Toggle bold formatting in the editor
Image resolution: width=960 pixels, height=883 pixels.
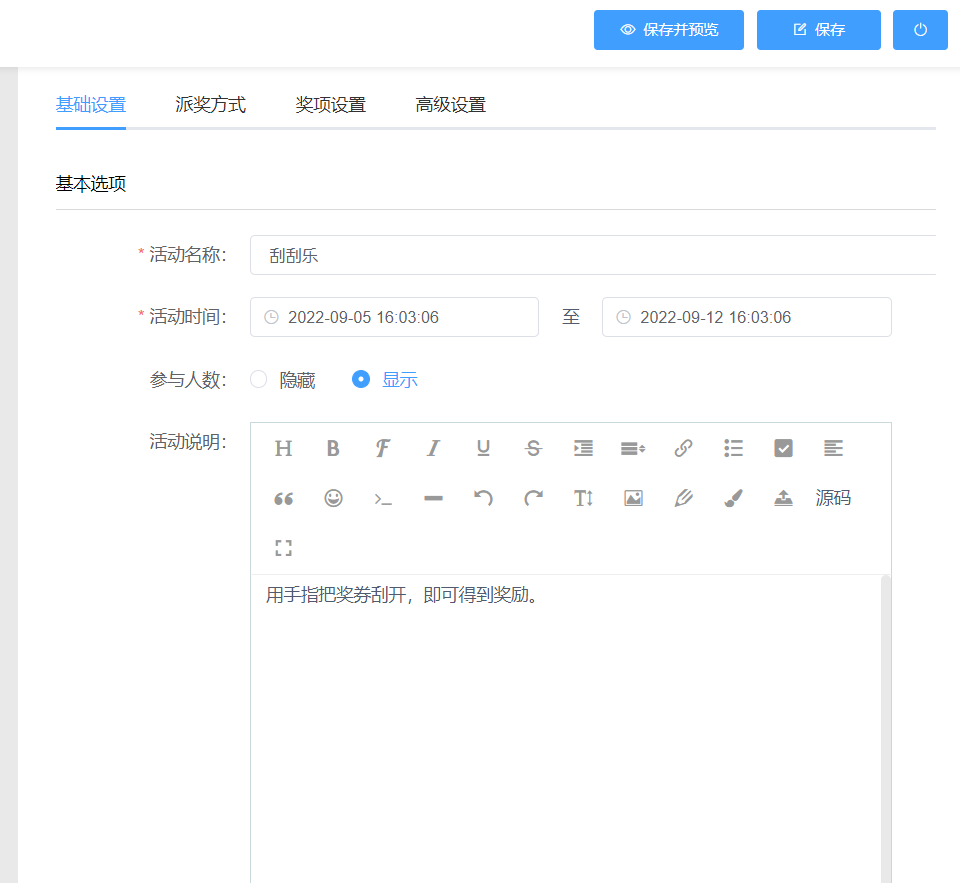pyautogui.click(x=333, y=448)
